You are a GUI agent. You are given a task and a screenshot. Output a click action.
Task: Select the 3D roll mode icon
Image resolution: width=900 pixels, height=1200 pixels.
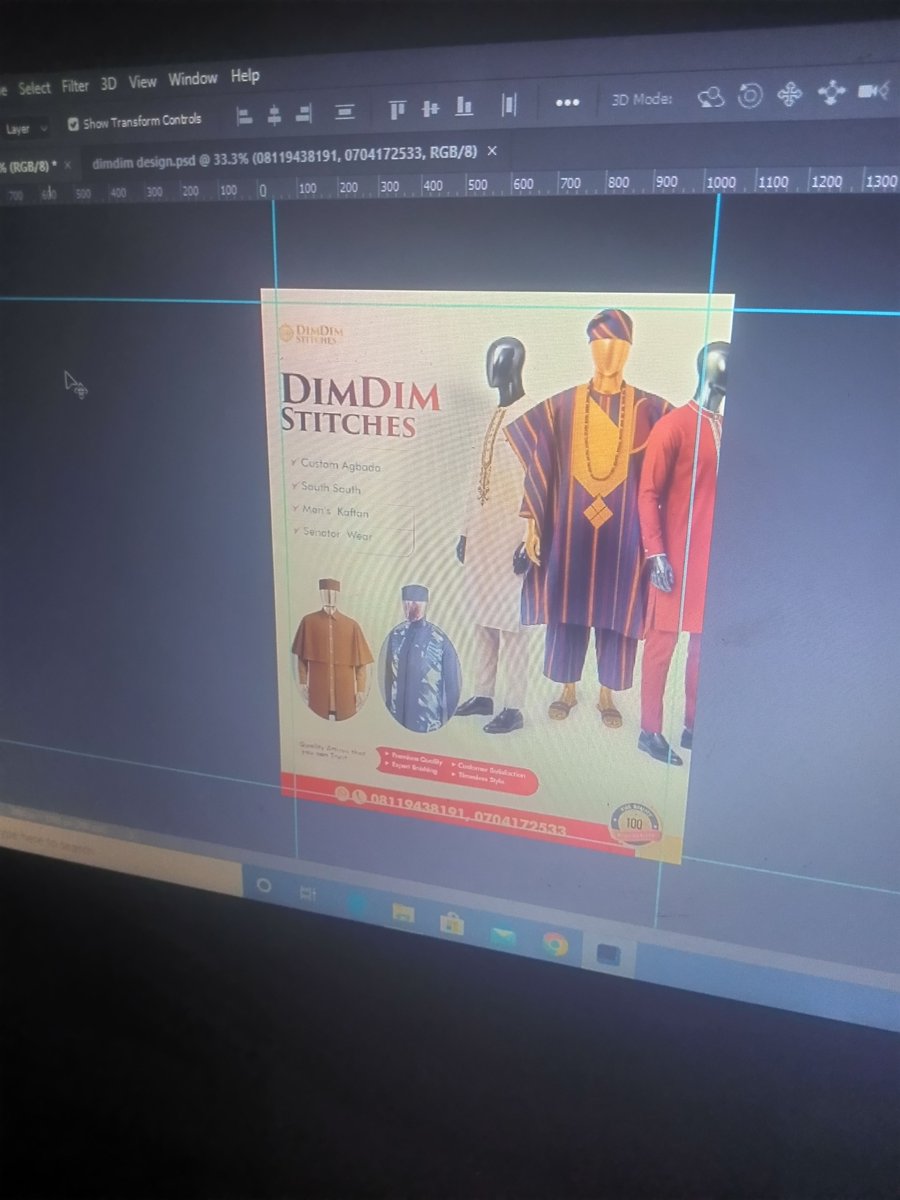point(750,95)
